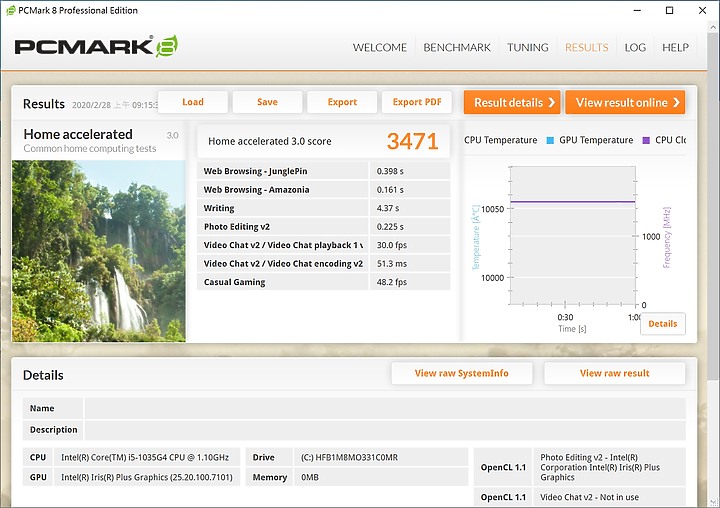Click the score value 3471
This screenshot has width=720, height=508.
click(412, 141)
